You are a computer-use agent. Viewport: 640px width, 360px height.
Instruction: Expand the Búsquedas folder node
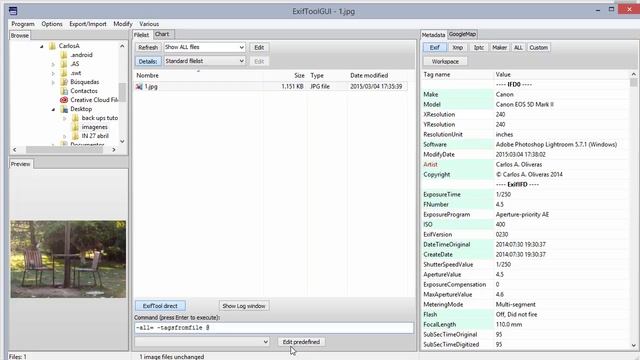tap(53, 82)
